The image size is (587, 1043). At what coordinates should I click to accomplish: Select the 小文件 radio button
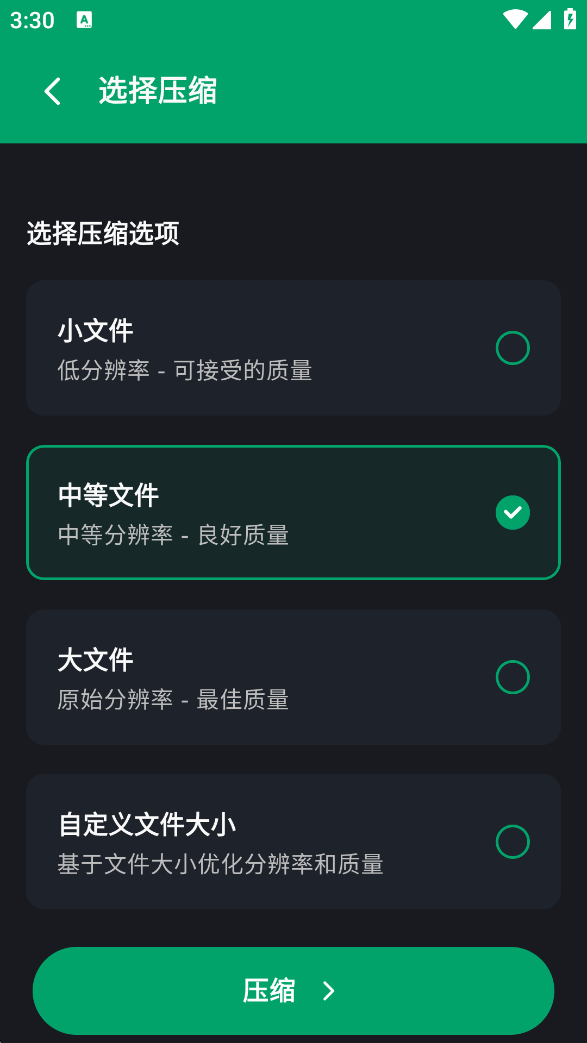[513, 348]
